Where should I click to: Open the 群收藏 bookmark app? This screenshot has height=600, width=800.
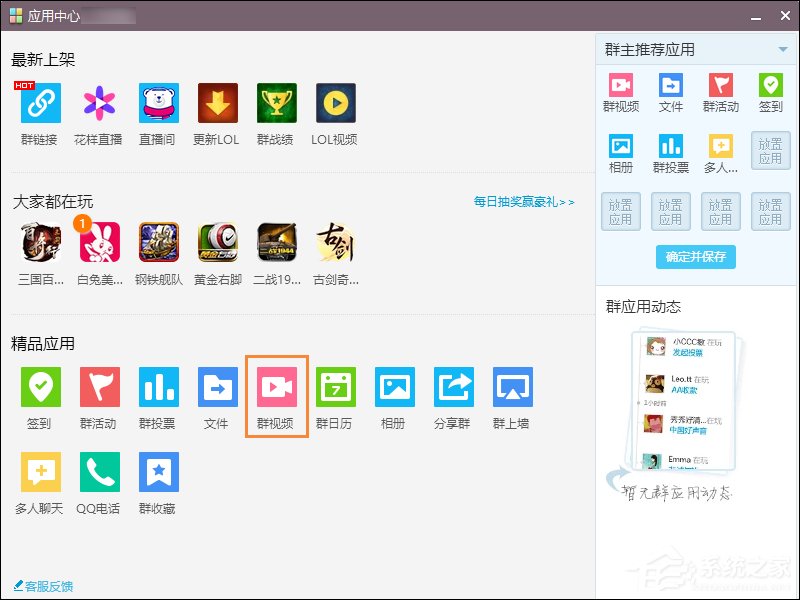point(158,473)
